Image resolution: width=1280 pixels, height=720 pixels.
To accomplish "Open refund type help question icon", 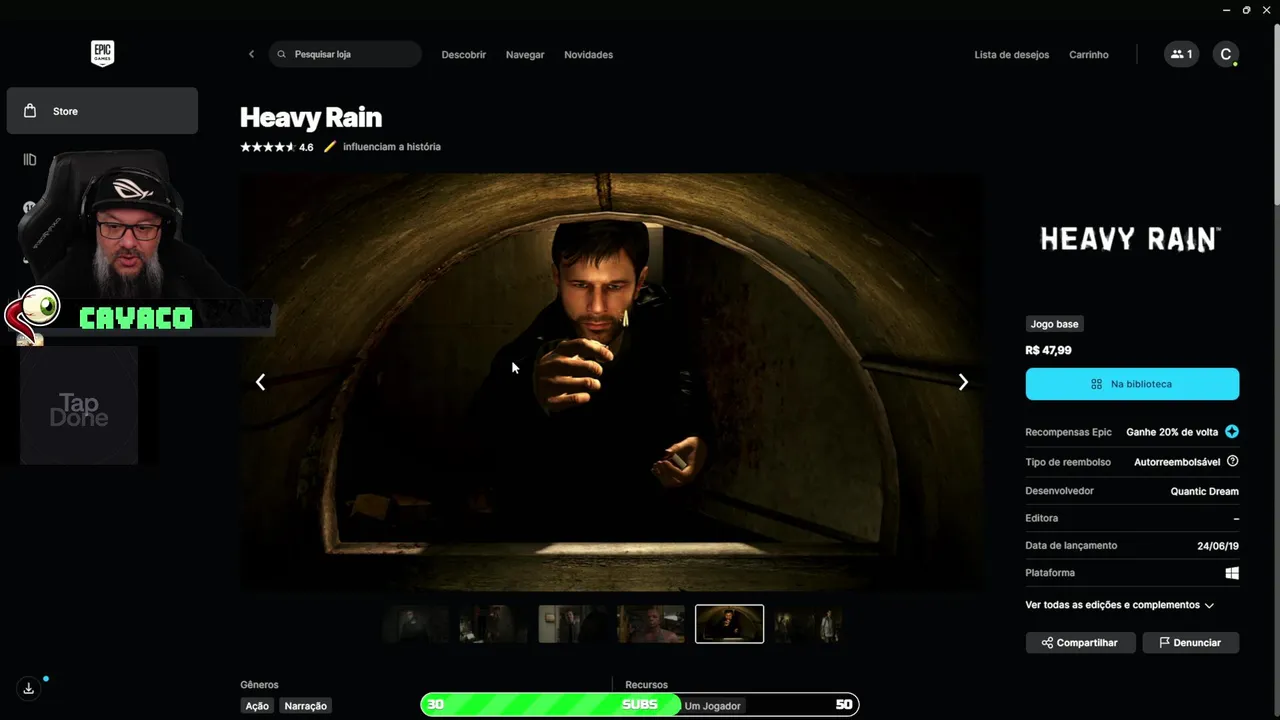I will [1232, 461].
